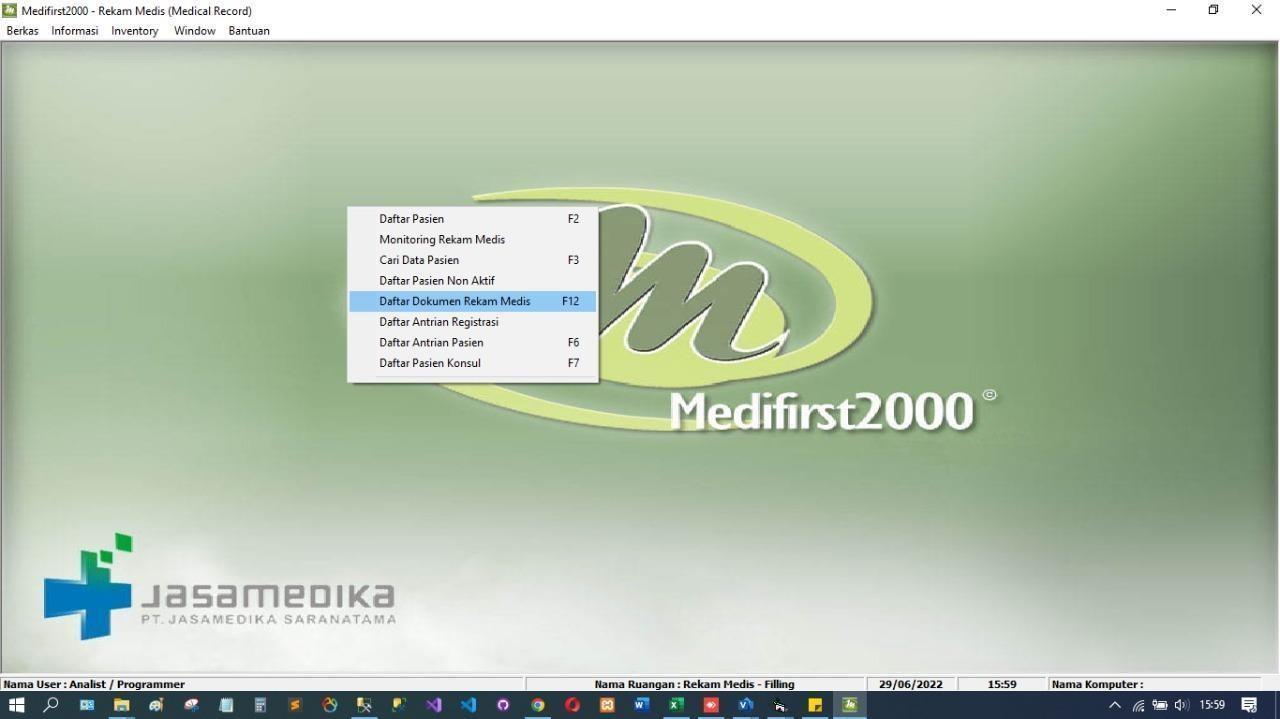Minimize the Medifirst2000 window
Viewport: 1280px width, 719px height.
point(1171,10)
